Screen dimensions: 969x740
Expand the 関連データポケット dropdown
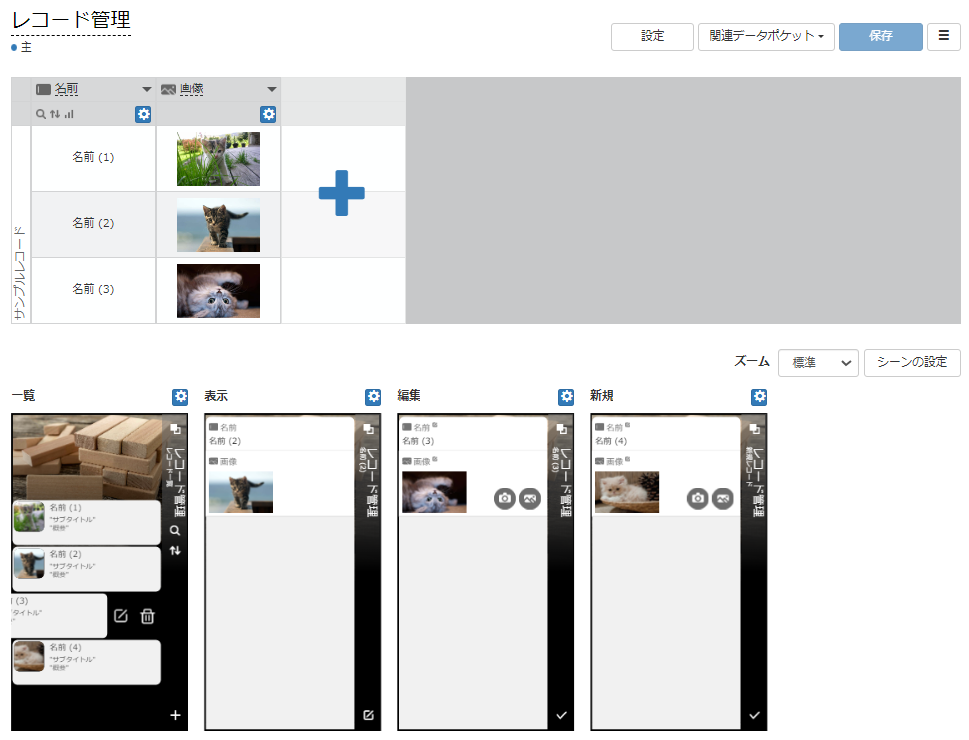(766, 36)
